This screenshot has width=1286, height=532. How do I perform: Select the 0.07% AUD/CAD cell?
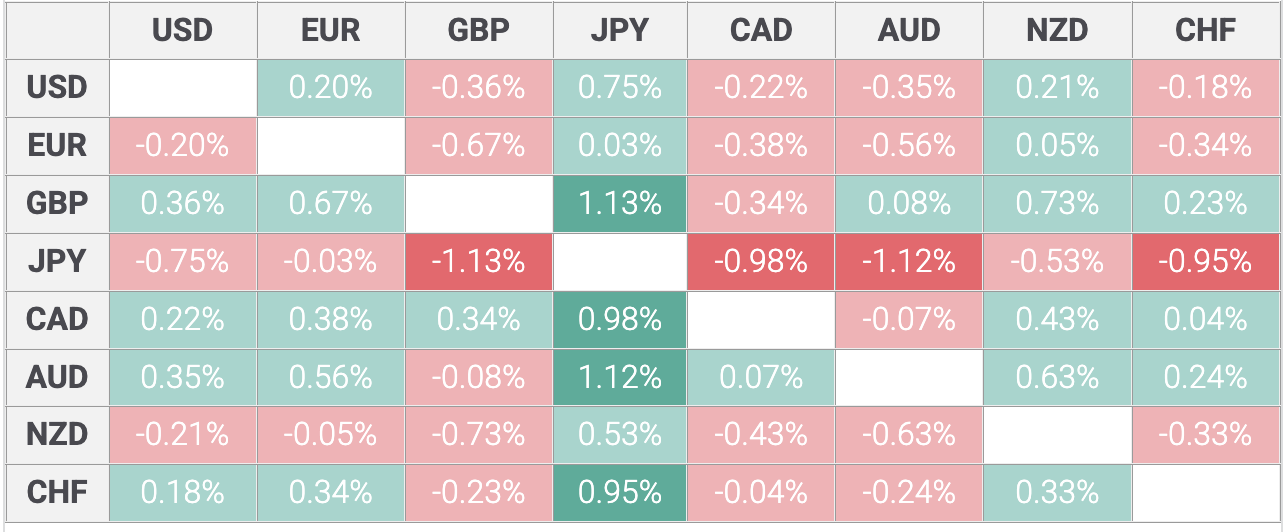coord(761,377)
